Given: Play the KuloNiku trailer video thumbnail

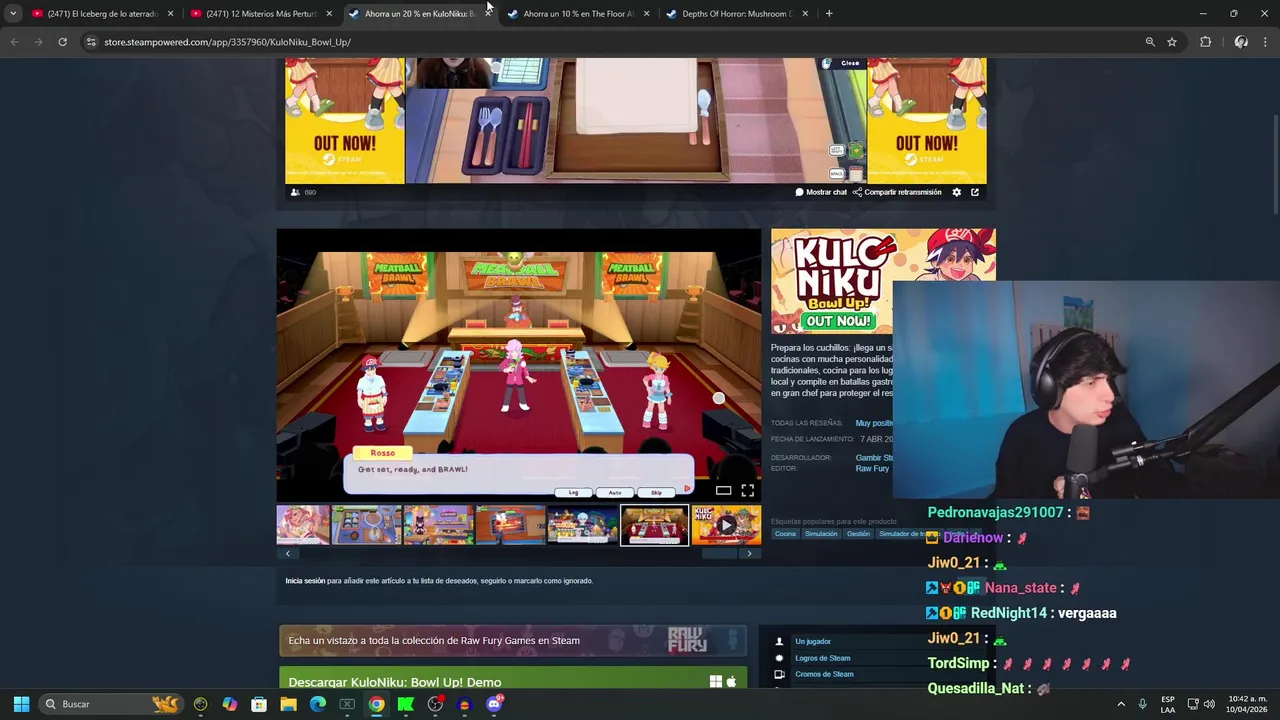Looking at the screenshot, I should click(726, 525).
